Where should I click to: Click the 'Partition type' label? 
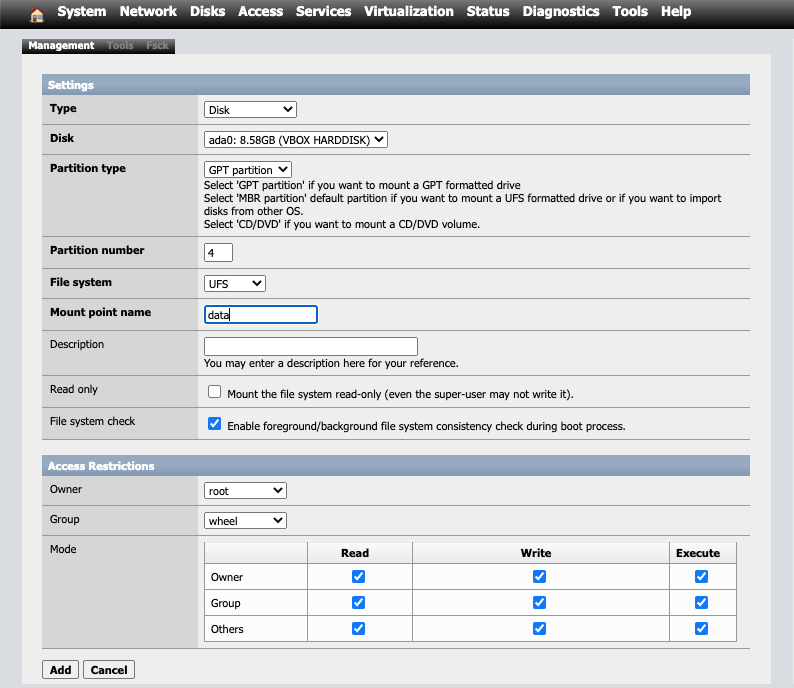click(x=88, y=168)
